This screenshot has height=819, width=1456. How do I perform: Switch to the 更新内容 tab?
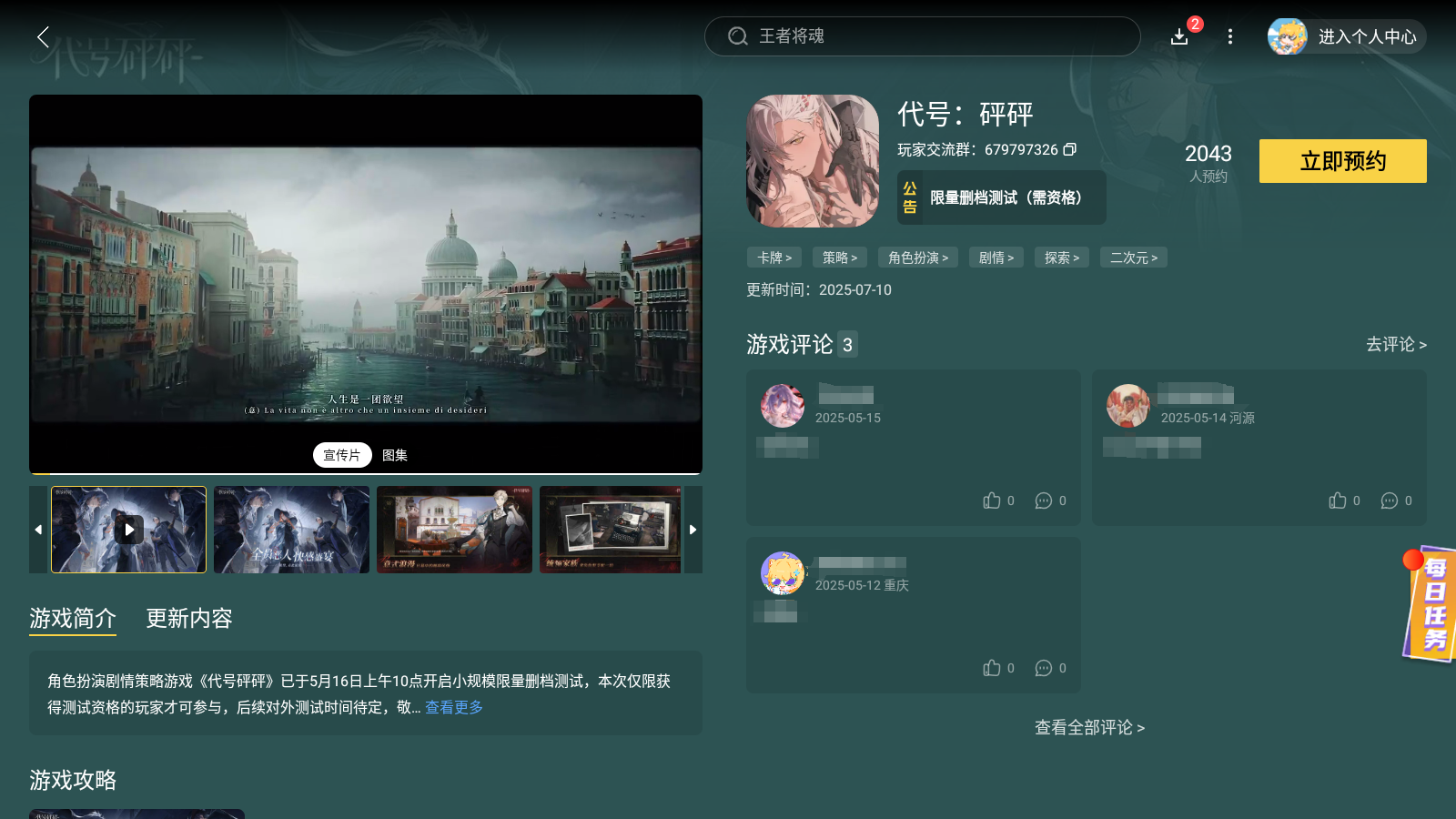(189, 619)
